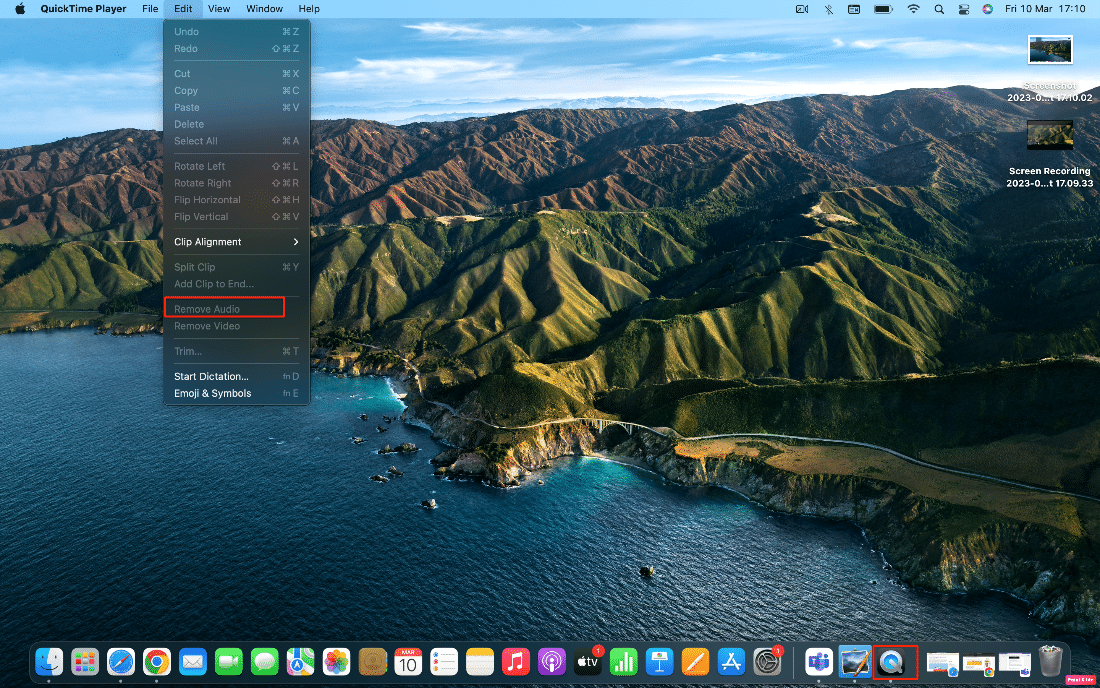Screen dimensions: 1100x688
Task: Click the battery status icon
Action: (x=883, y=9)
